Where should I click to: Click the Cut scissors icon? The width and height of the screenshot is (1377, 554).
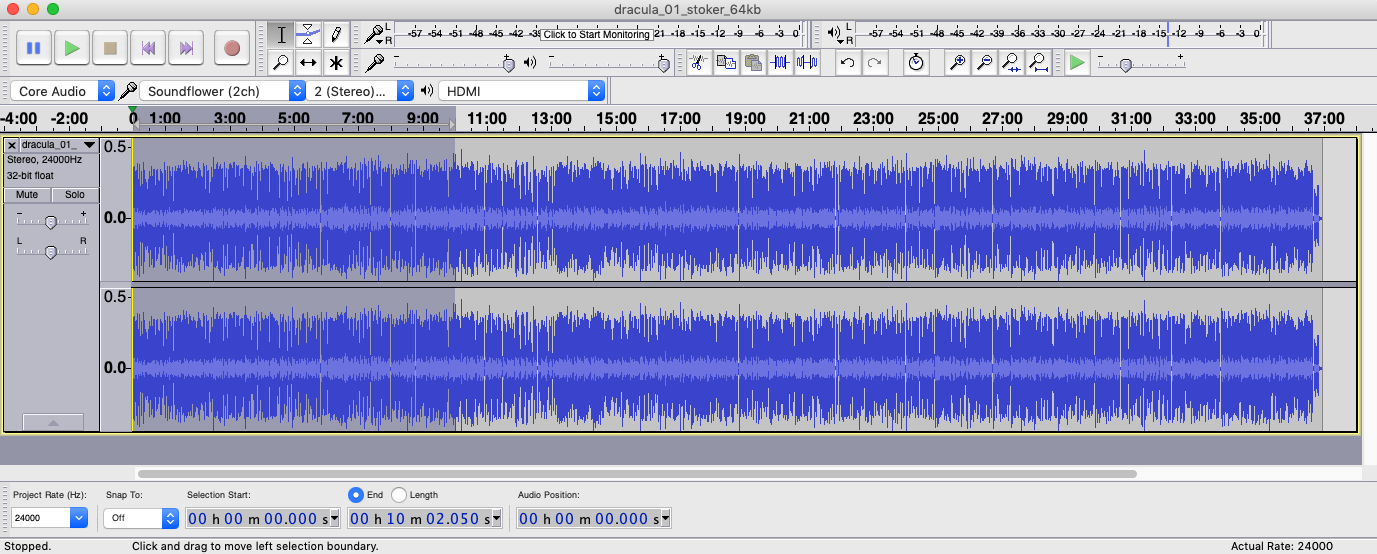[699, 62]
